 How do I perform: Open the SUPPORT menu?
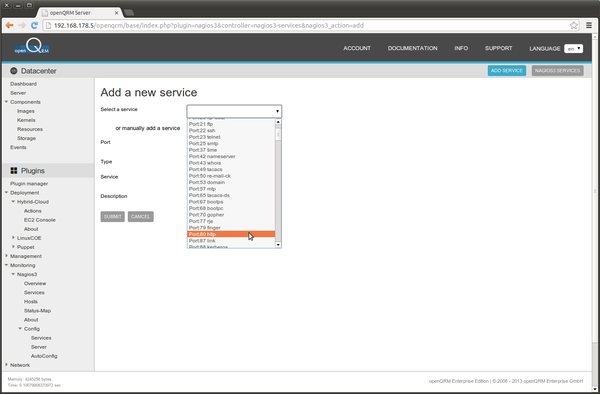pyautogui.click(x=499, y=48)
